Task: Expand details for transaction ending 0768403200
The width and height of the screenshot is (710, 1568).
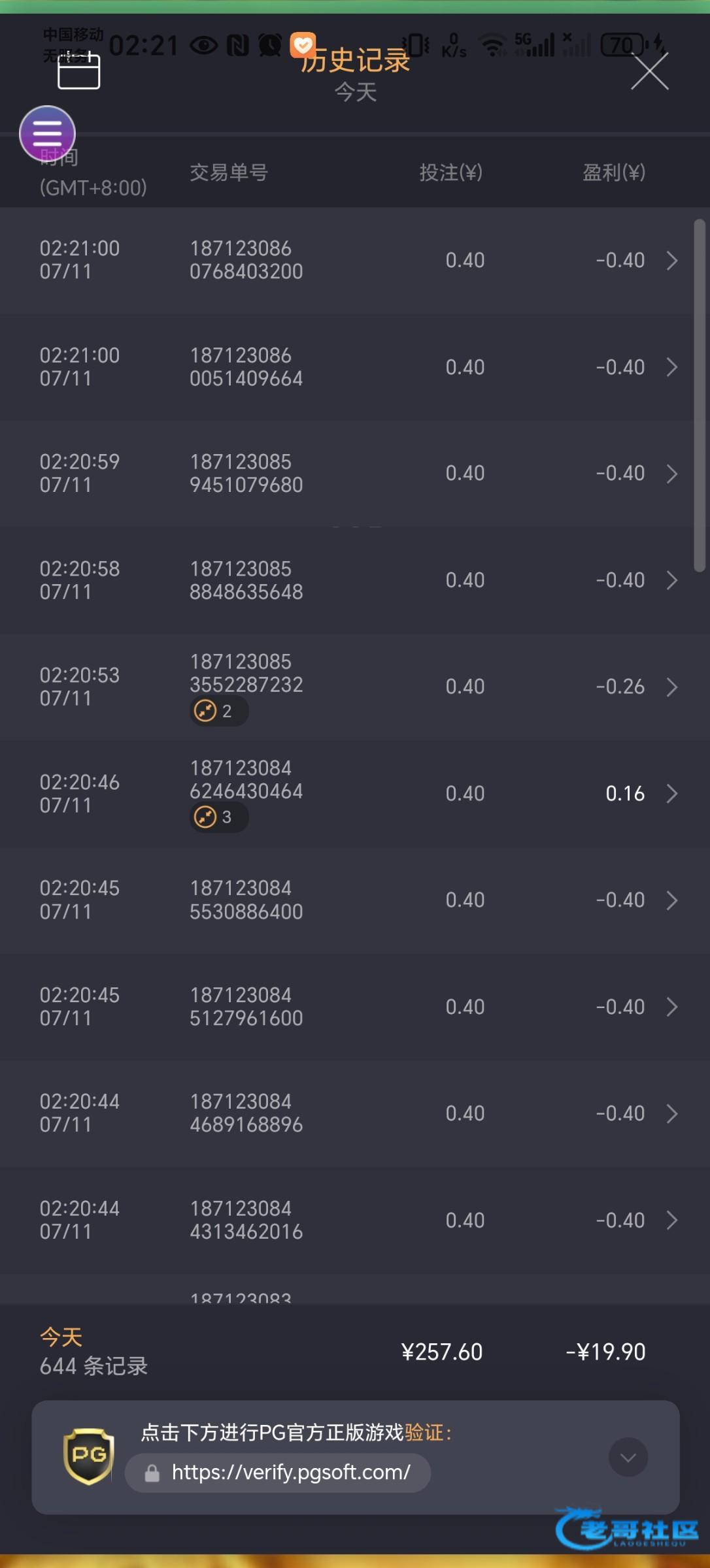Action: coord(671,261)
